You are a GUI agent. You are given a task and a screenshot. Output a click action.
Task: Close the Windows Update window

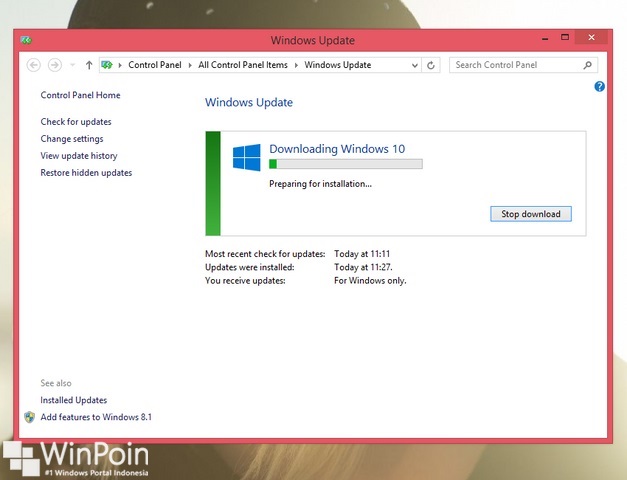pyautogui.click(x=591, y=38)
